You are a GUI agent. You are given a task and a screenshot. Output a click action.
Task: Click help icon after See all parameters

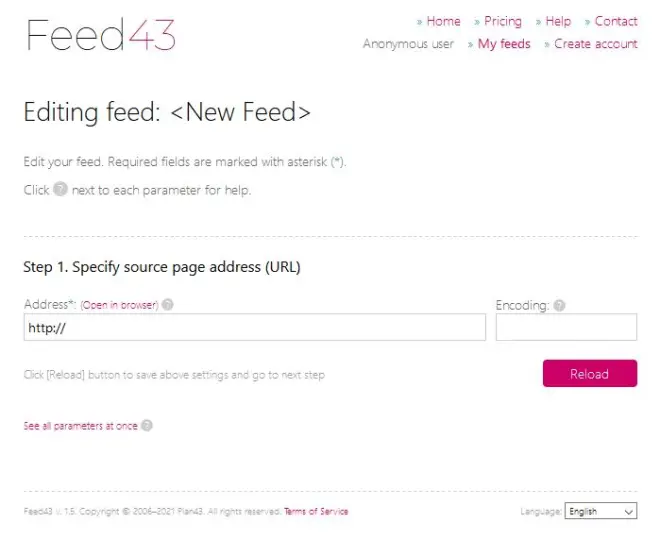146,426
